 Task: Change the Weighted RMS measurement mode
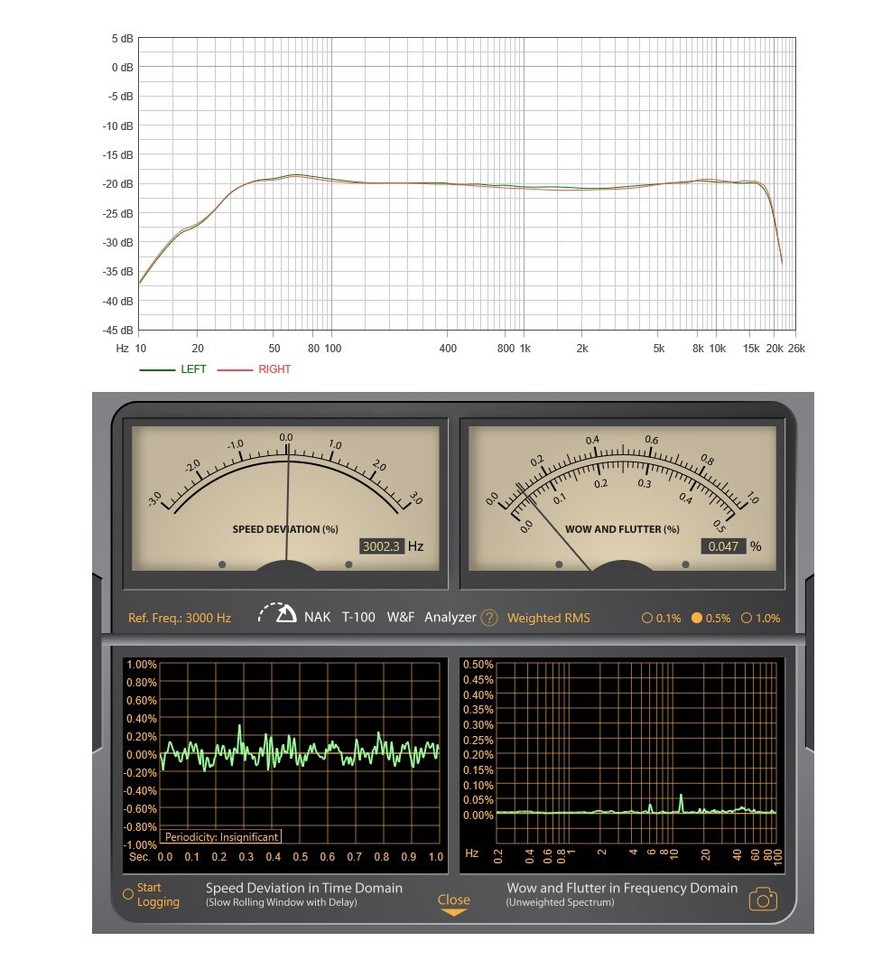[548, 618]
